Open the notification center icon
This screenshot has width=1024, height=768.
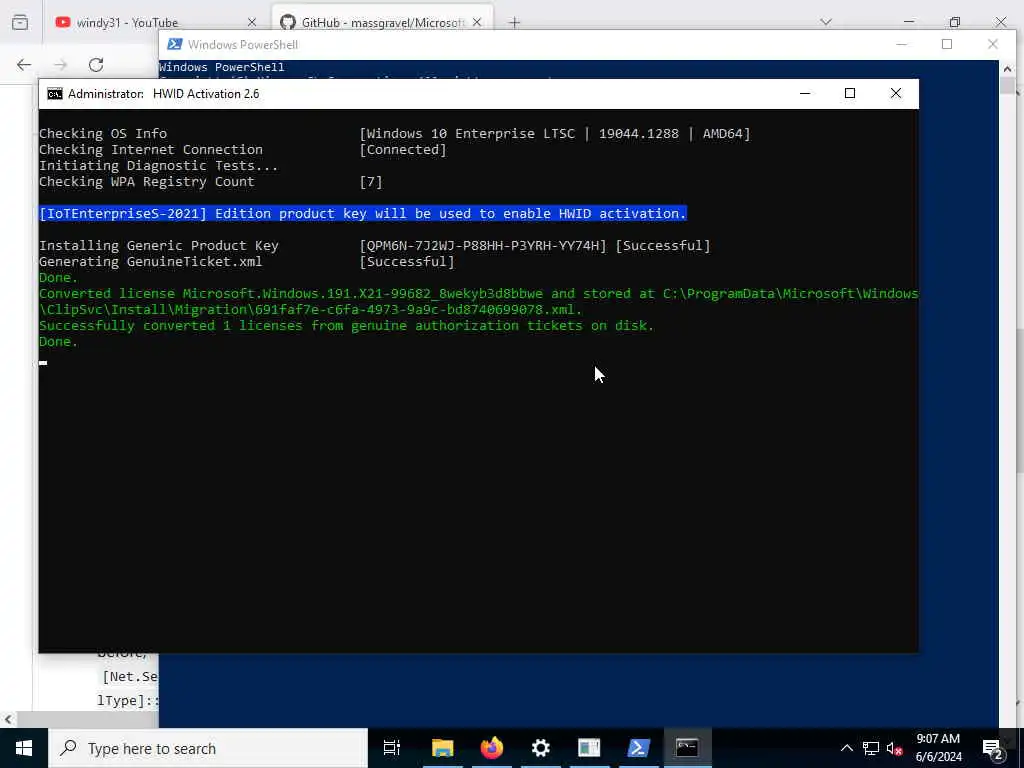pos(993,748)
